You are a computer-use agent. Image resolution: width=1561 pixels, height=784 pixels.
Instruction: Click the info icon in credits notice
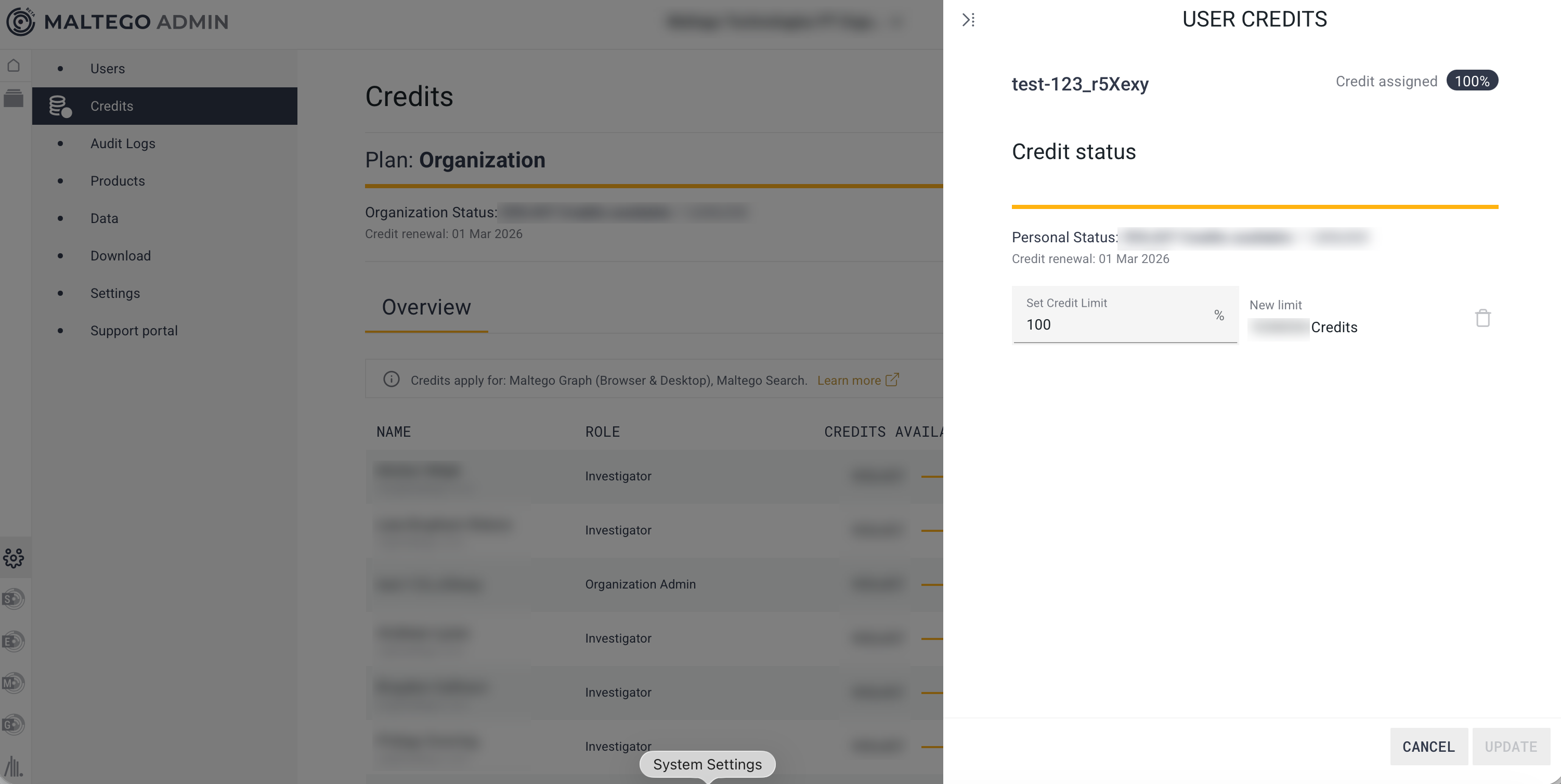point(392,380)
